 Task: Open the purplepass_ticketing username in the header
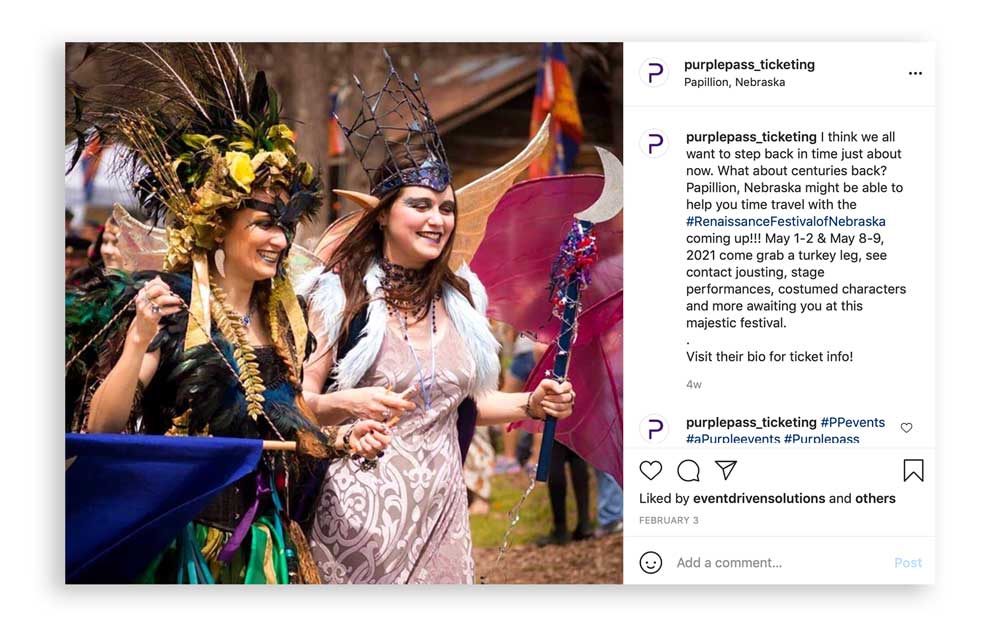749,64
